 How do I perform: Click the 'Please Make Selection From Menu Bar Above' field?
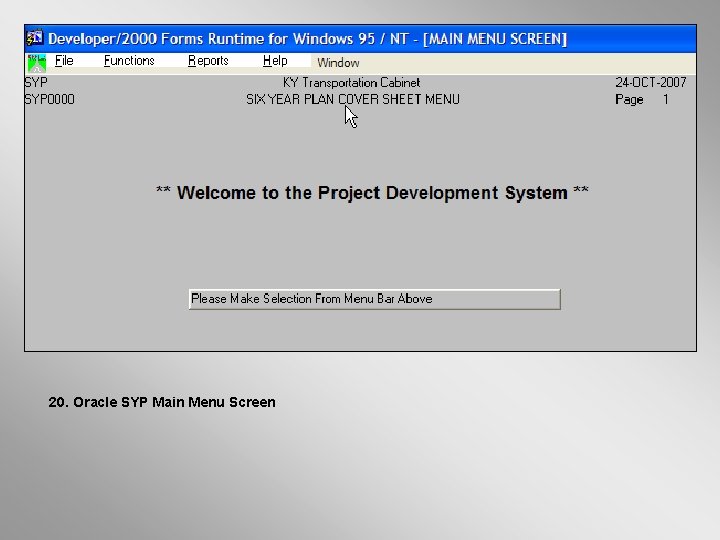[x=375, y=299]
